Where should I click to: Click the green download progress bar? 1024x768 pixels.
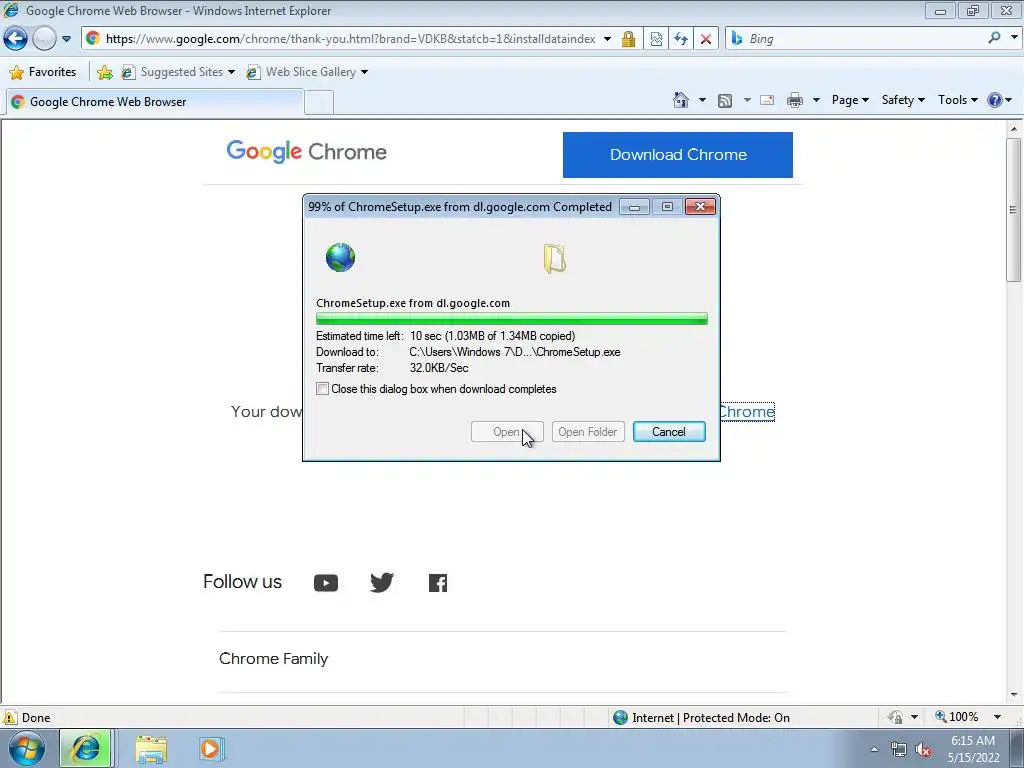click(511, 319)
